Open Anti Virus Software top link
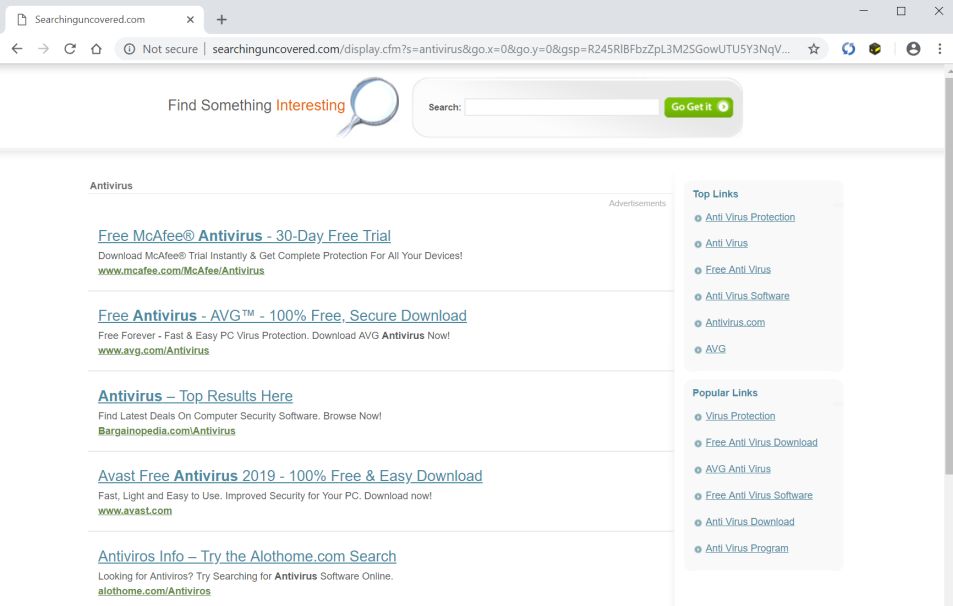953x606 pixels. [747, 296]
